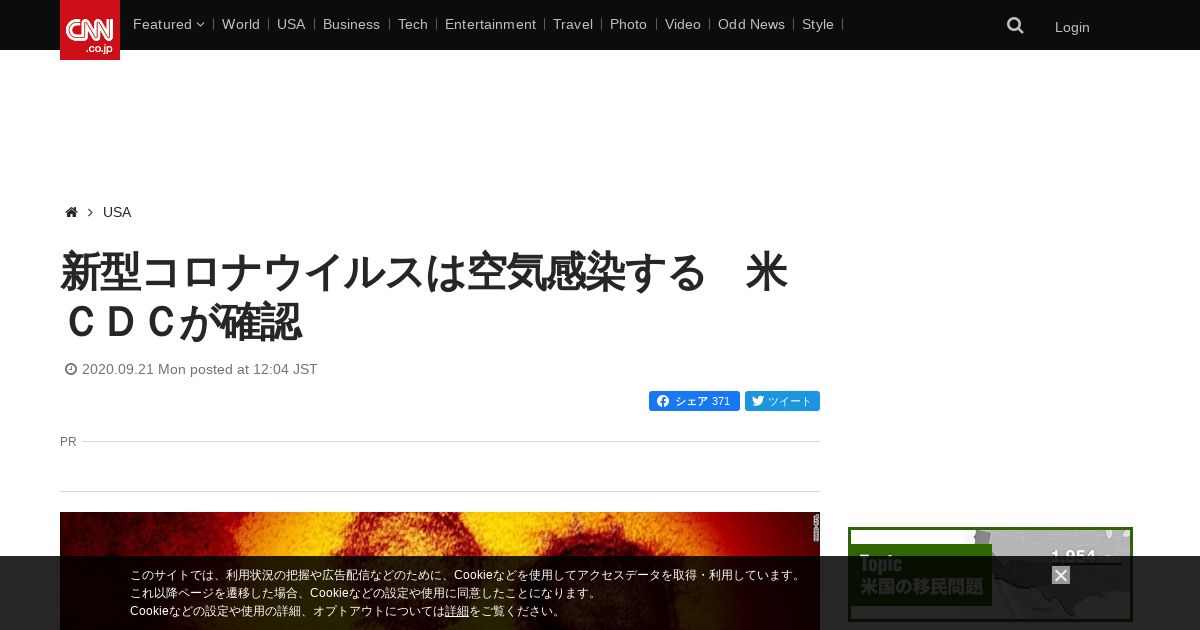Screen dimensions: 1200x630
Task: Click USA in the breadcrumb trail
Action: click(117, 212)
